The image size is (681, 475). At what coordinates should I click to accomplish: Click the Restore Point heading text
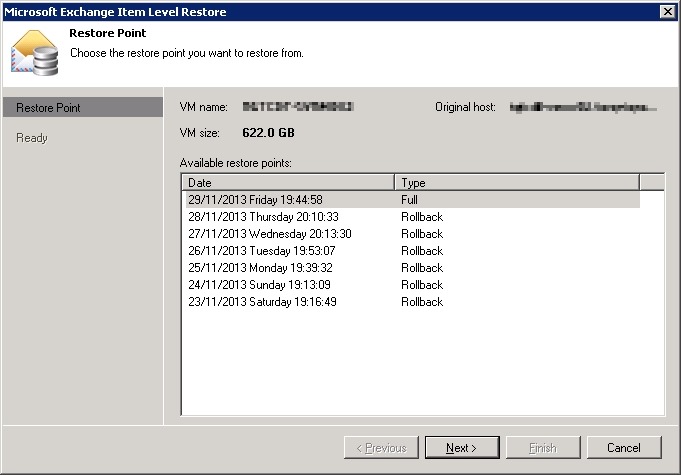pos(108,33)
